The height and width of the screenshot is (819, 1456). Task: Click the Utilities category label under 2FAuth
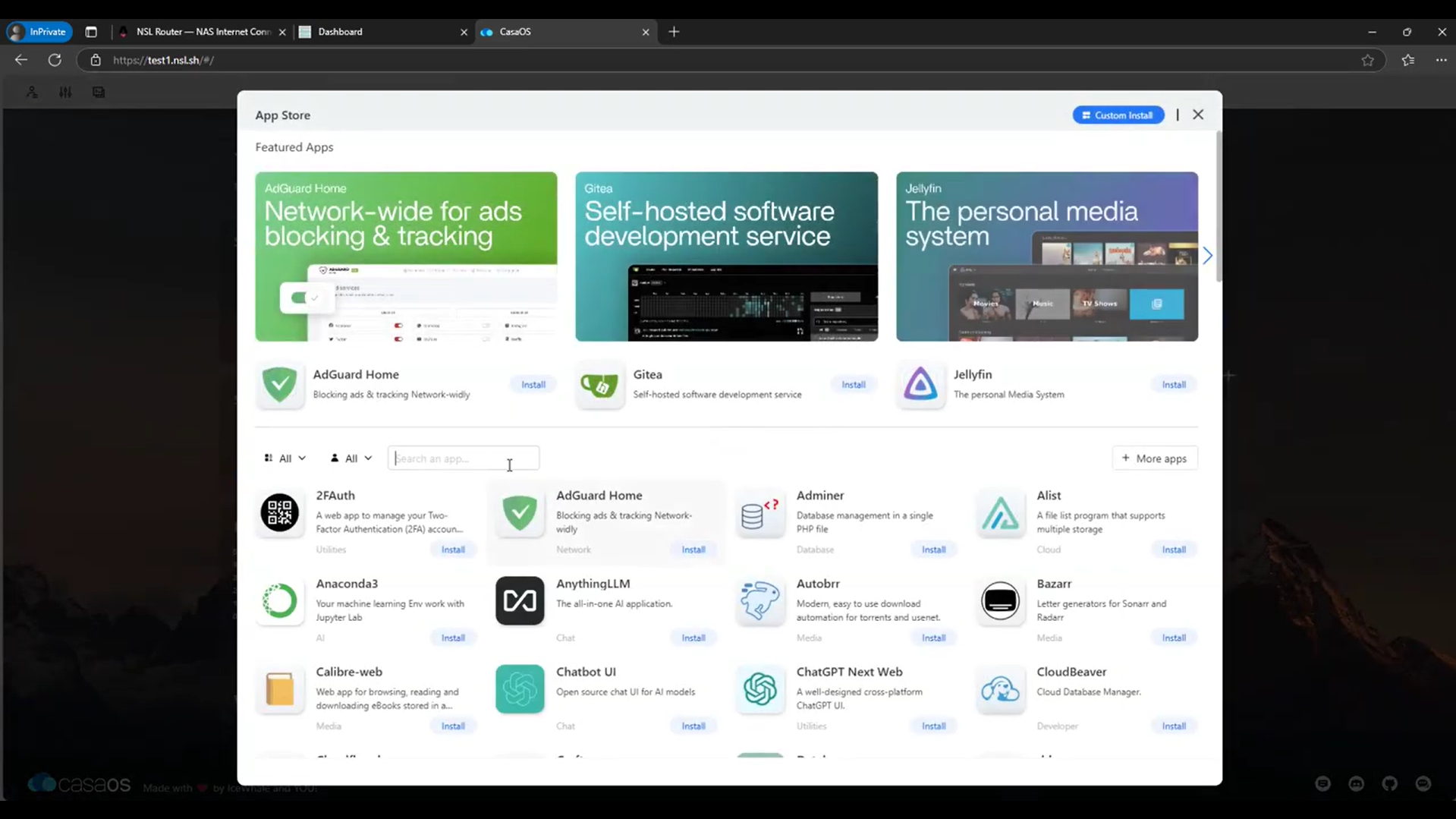pyautogui.click(x=331, y=550)
